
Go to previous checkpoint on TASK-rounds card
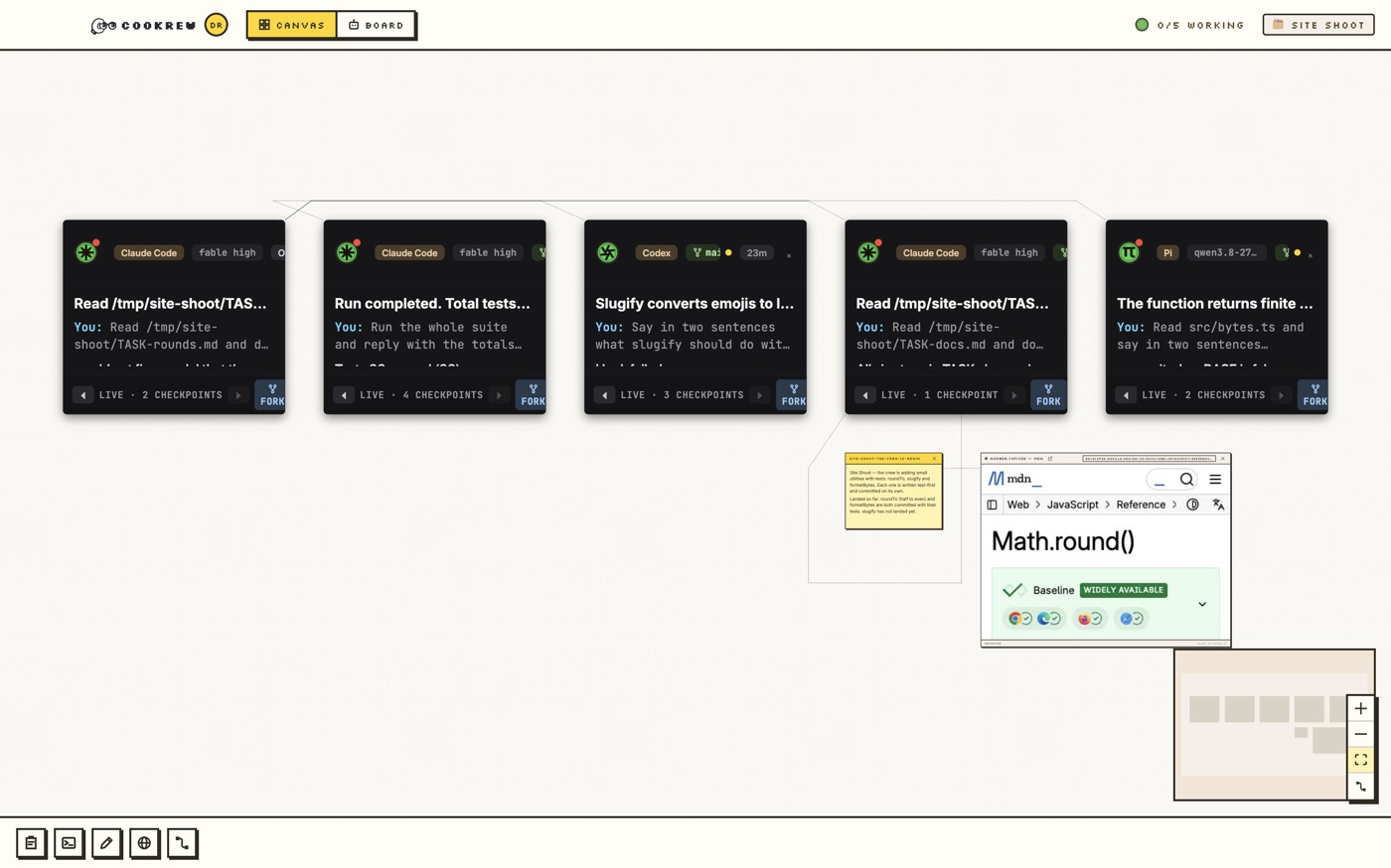83,395
